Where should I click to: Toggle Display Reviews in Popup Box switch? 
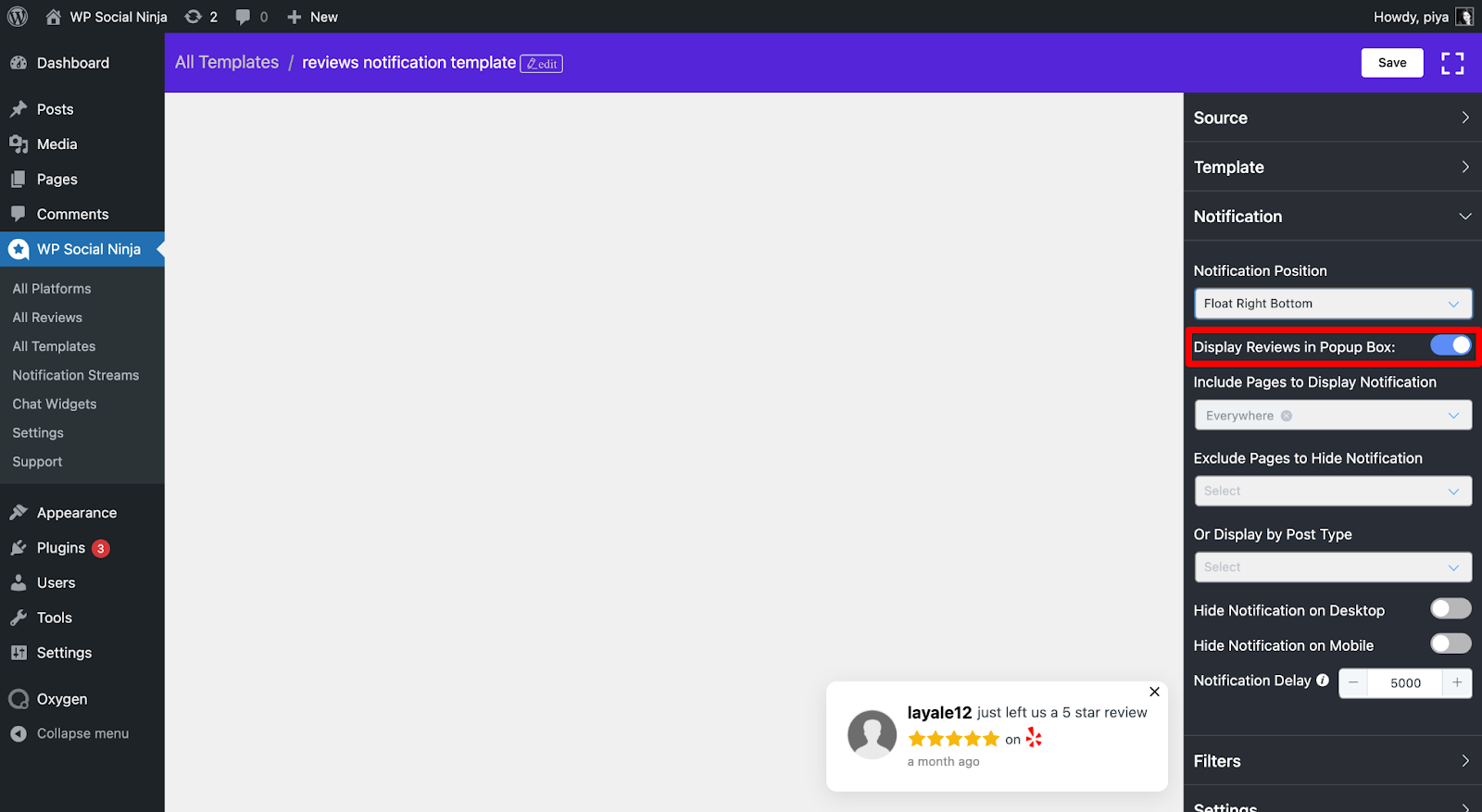click(x=1451, y=345)
